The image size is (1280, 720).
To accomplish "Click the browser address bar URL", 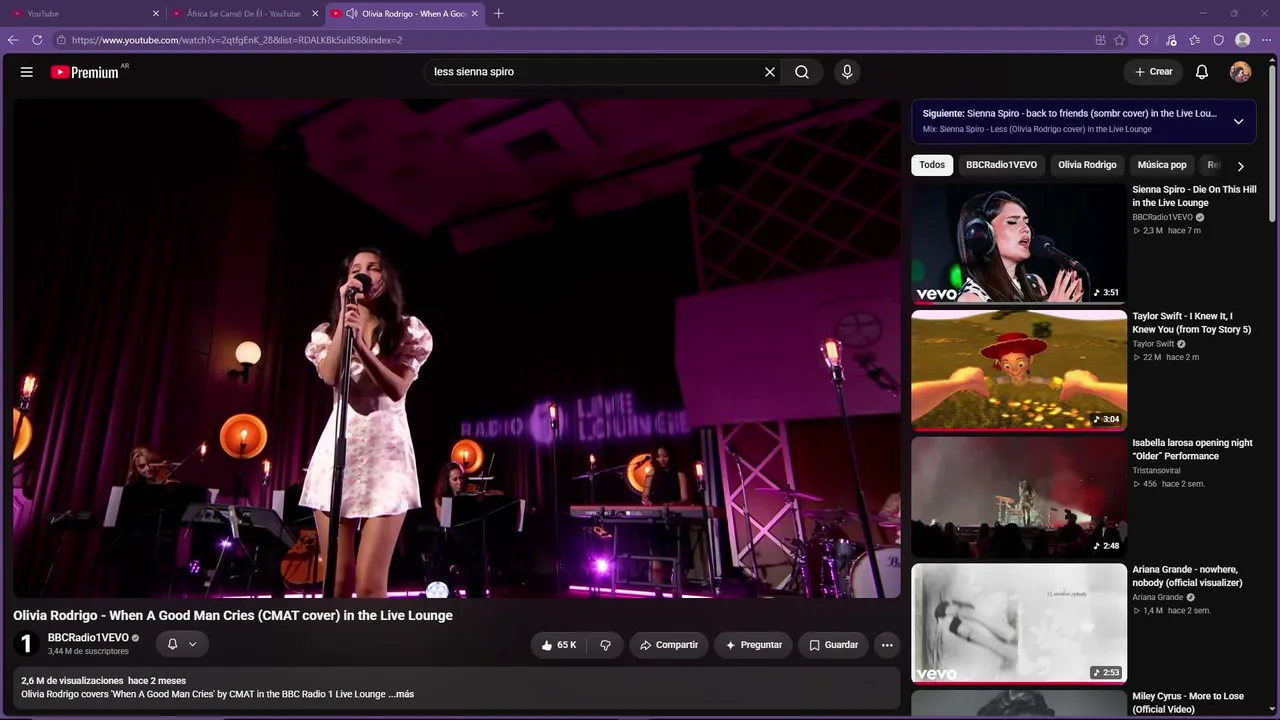I will click(x=237, y=40).
